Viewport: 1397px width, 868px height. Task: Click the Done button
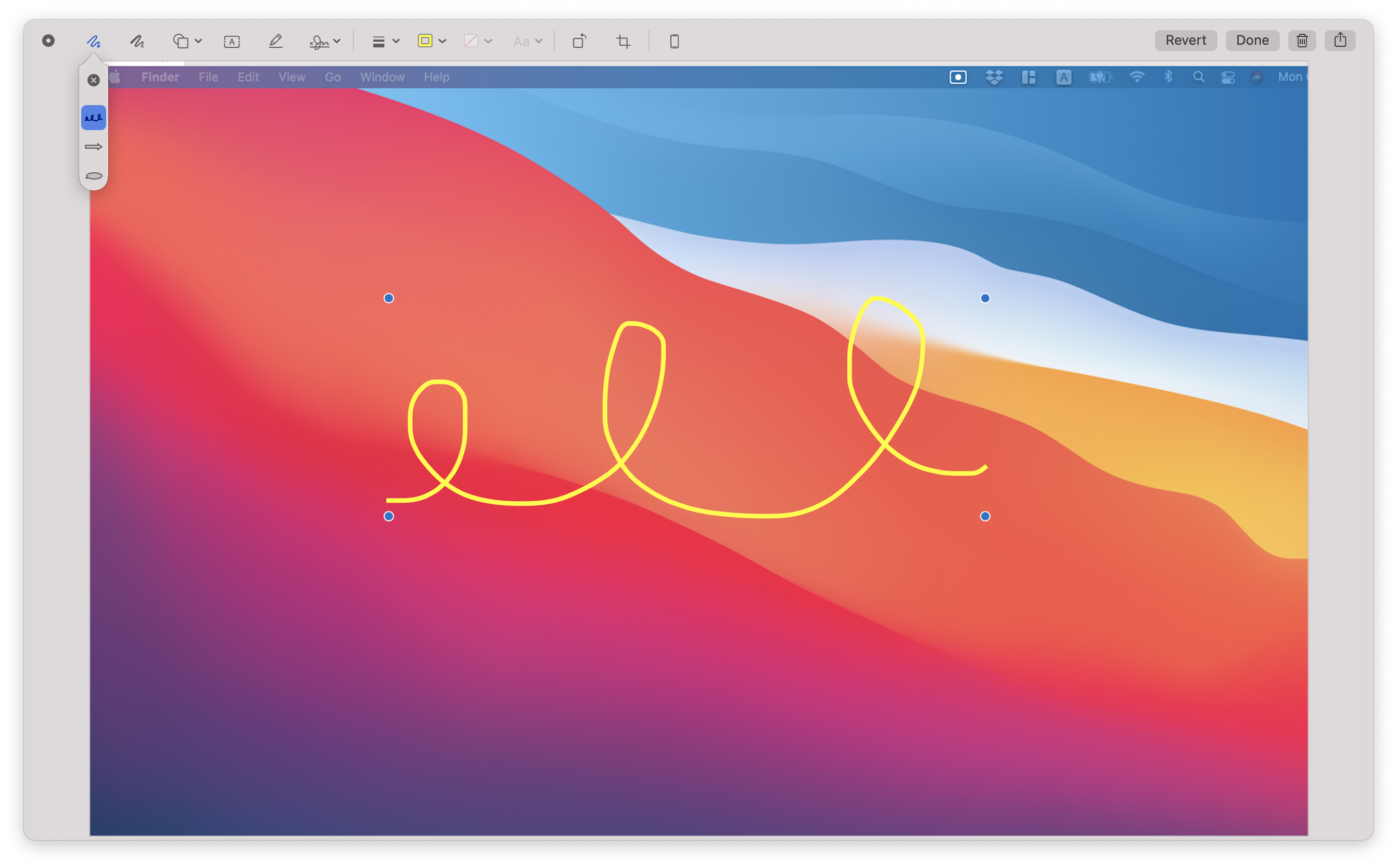[1252, 40]
